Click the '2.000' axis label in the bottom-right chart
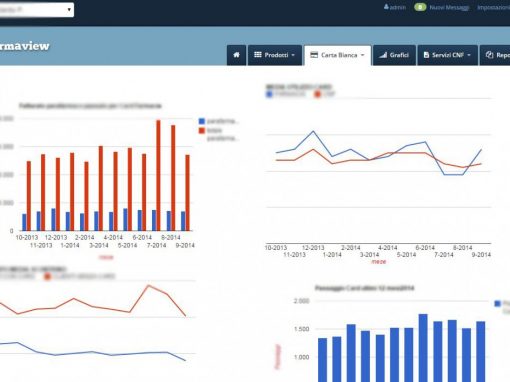 coord(301,301)
